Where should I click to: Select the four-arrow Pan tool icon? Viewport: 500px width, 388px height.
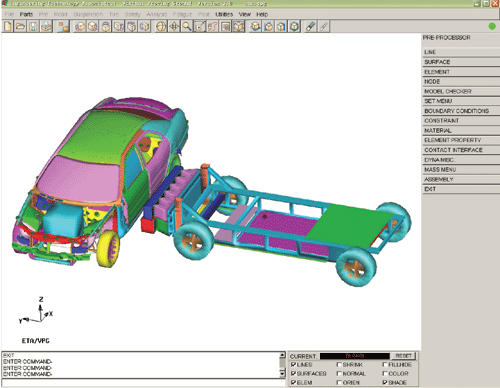174,26
